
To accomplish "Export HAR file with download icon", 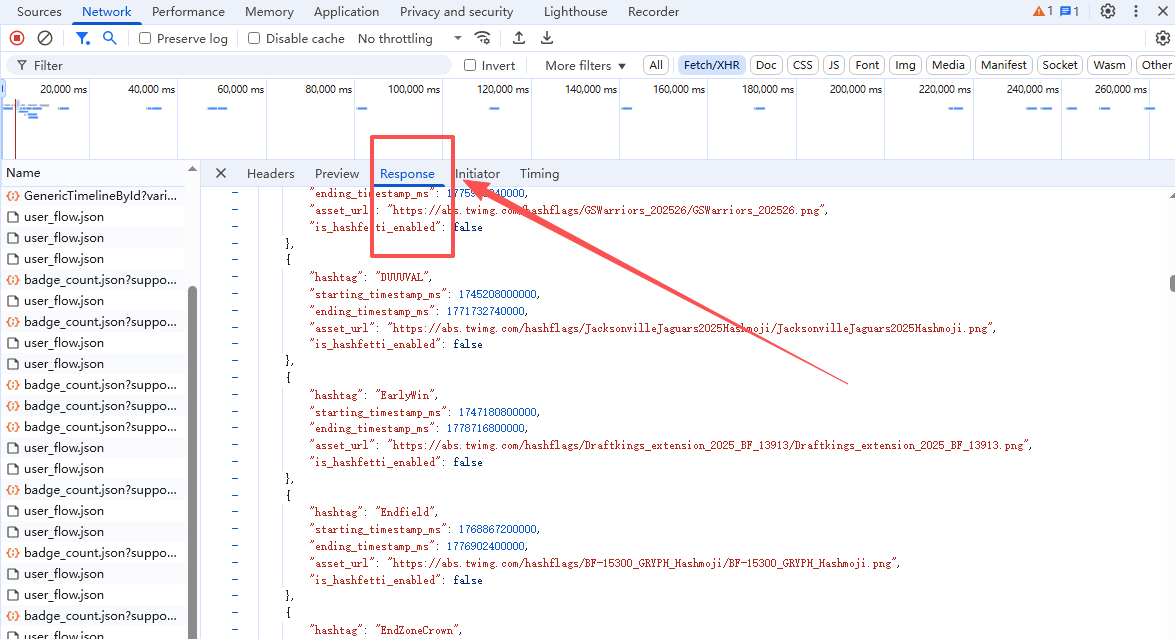I will [x=547, y=38].
